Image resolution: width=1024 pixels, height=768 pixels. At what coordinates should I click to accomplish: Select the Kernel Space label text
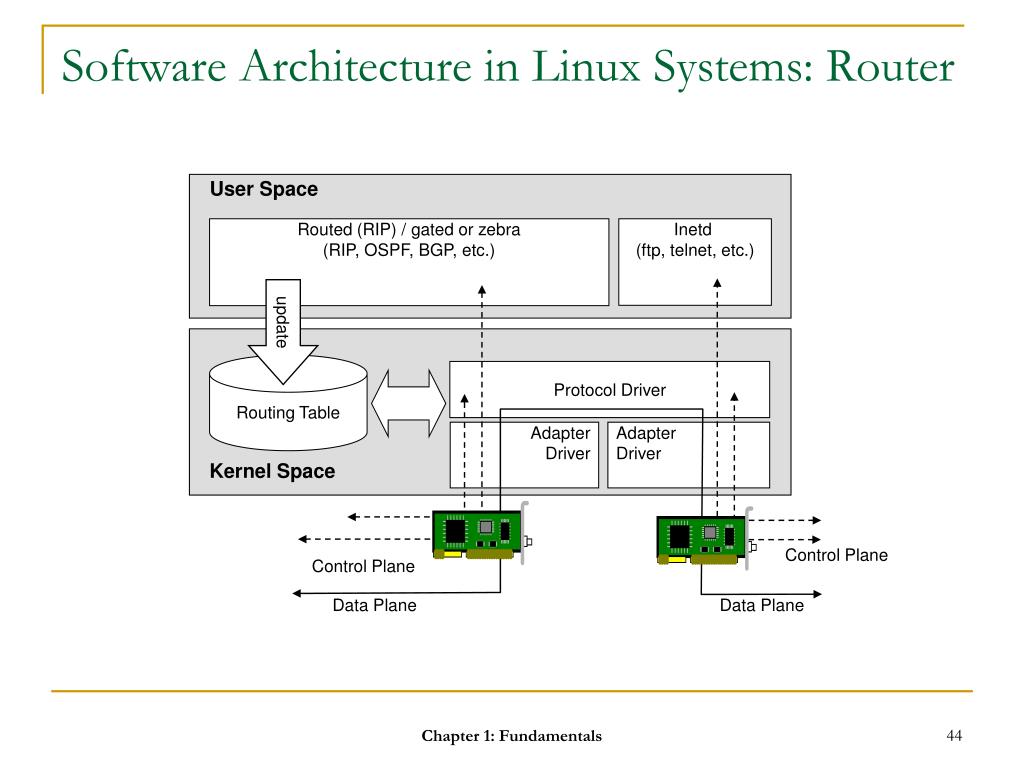pos(272,471)
